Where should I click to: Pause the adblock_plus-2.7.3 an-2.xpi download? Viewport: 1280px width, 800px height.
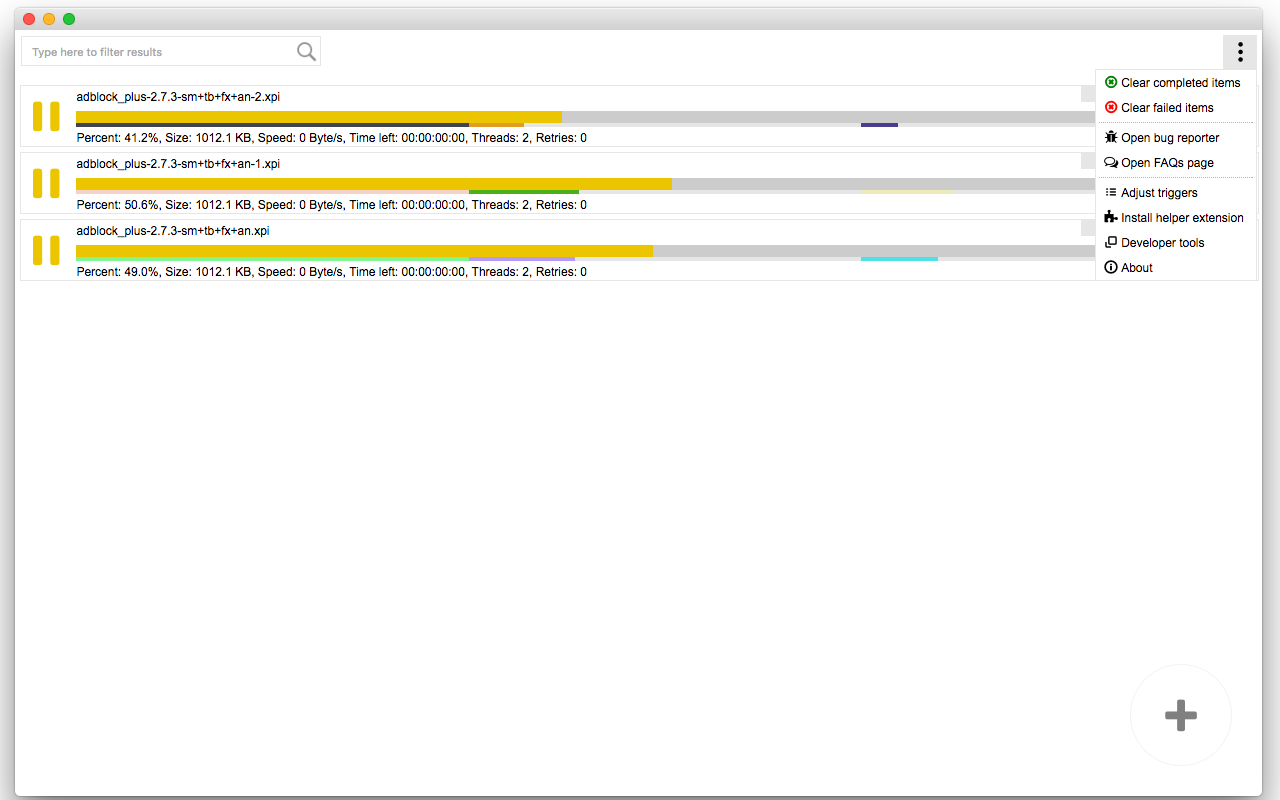pyautogui.click(x=46, y=116)
